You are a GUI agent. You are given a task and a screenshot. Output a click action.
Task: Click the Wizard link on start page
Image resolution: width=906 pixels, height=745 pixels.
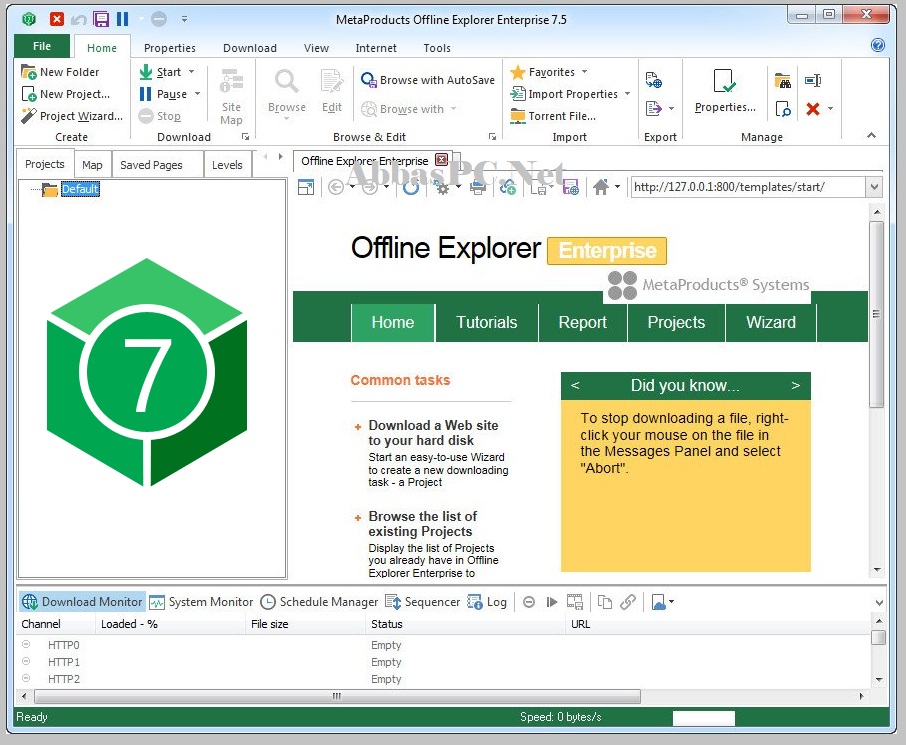click(771, 322)
